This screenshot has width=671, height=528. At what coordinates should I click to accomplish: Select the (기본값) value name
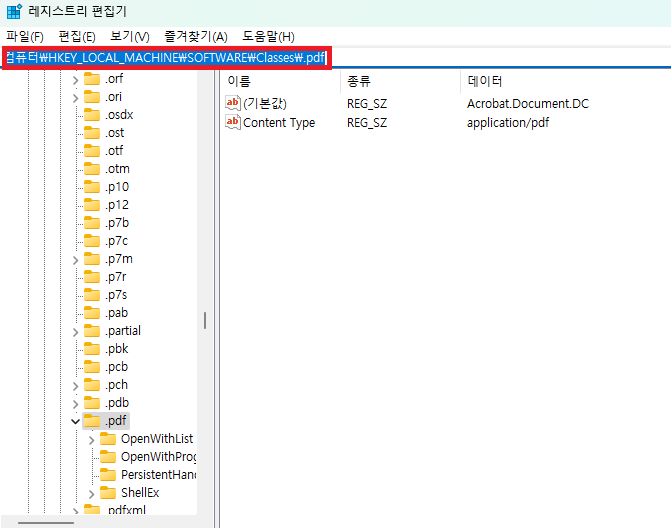(264, 104)
